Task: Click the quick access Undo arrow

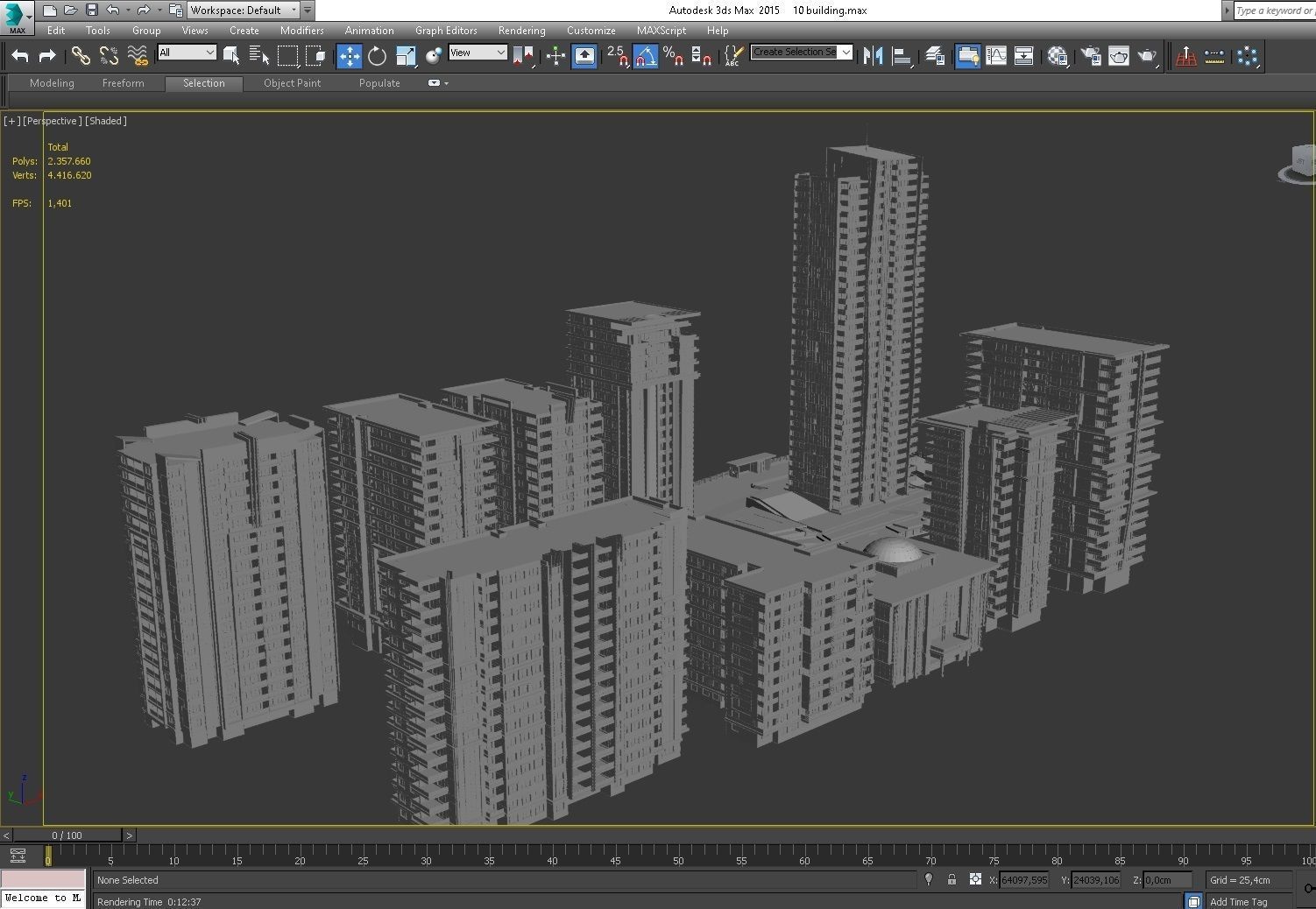Action: click(x=112, y=11)
